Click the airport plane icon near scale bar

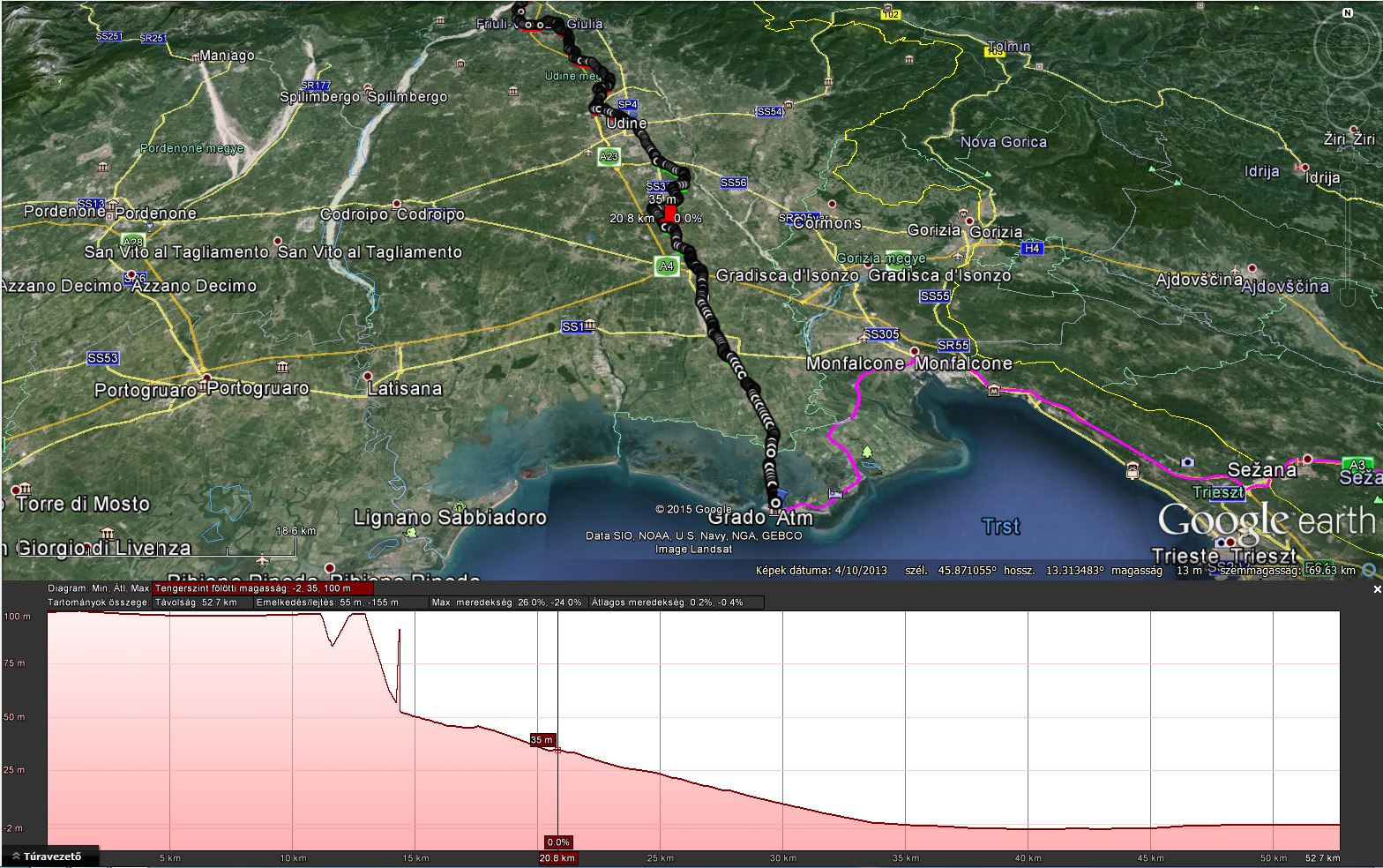pyautogui.click(x=262, y=559)
